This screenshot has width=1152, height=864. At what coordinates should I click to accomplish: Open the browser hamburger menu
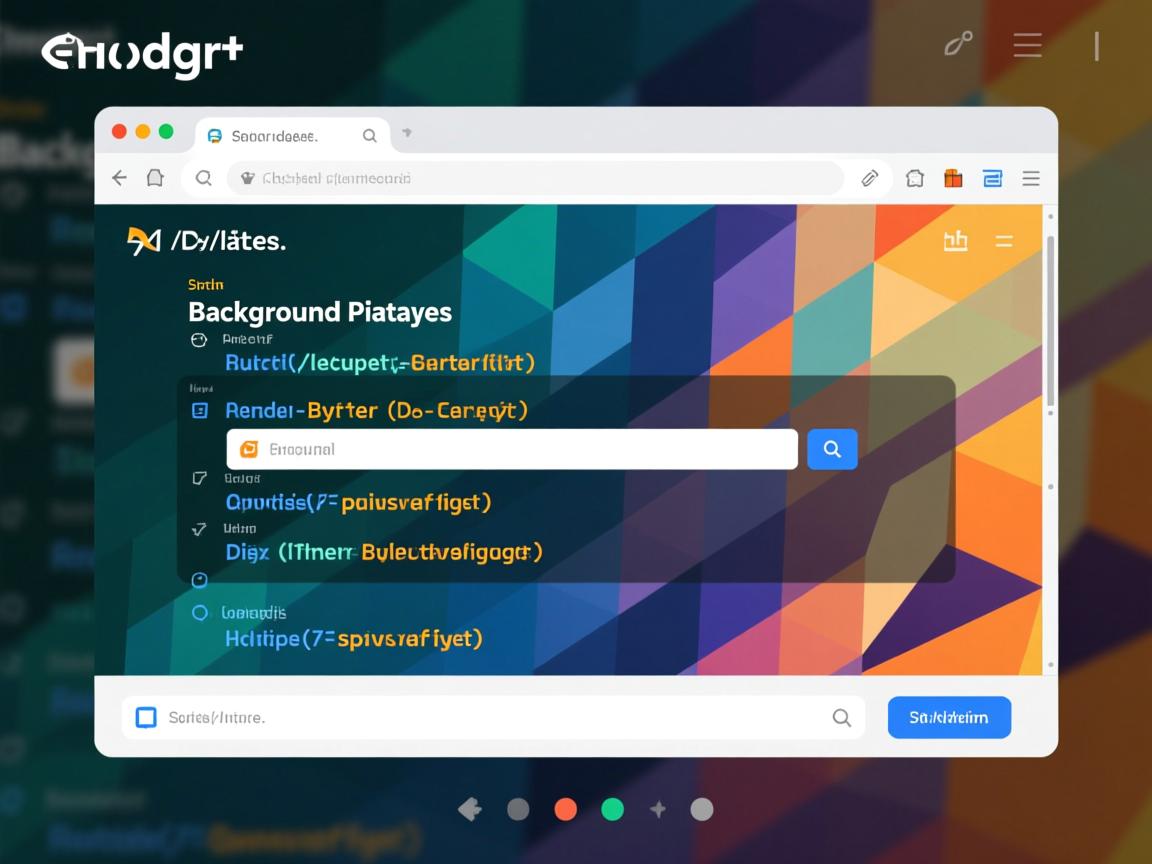(x=1031, y=178)
